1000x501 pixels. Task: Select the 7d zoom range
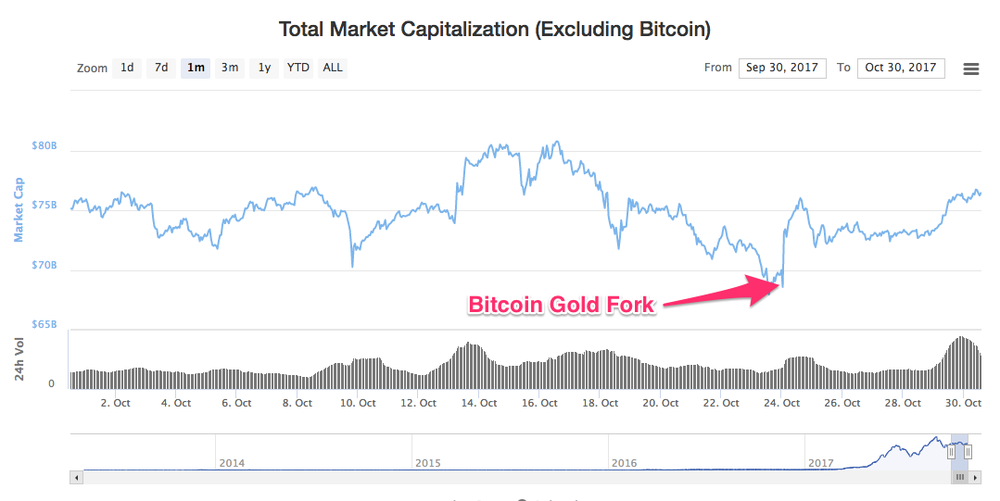[x=161, y=68]
